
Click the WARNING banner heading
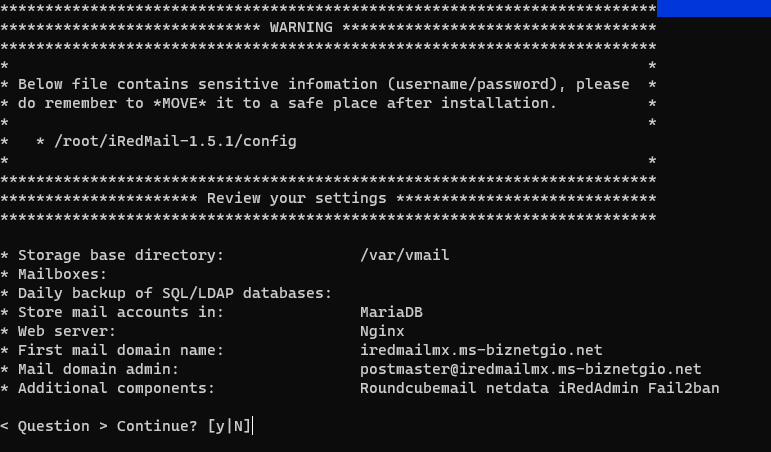click(x=301, y=27)
